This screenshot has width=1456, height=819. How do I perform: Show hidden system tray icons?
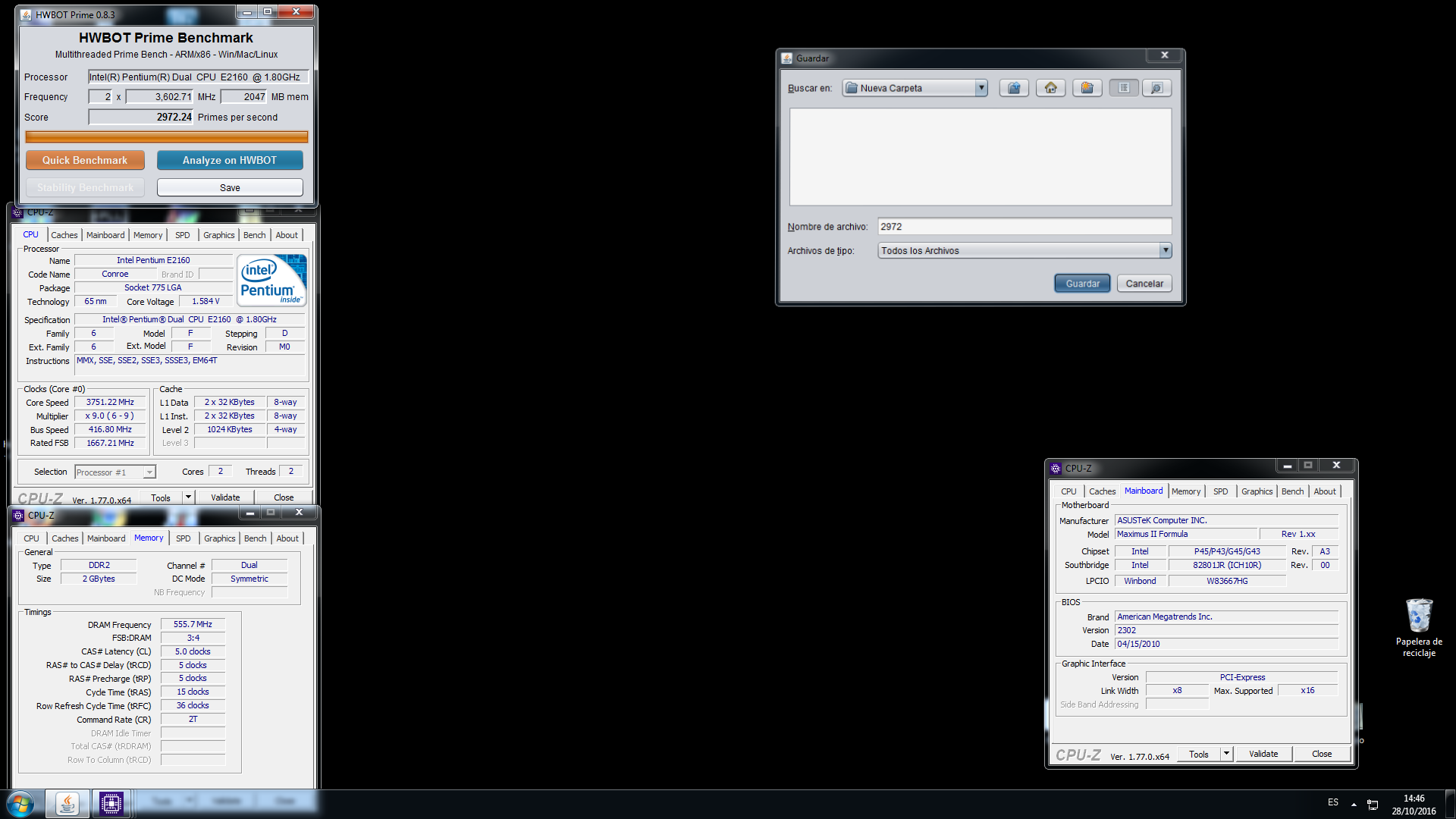[x=1354, y=805]
